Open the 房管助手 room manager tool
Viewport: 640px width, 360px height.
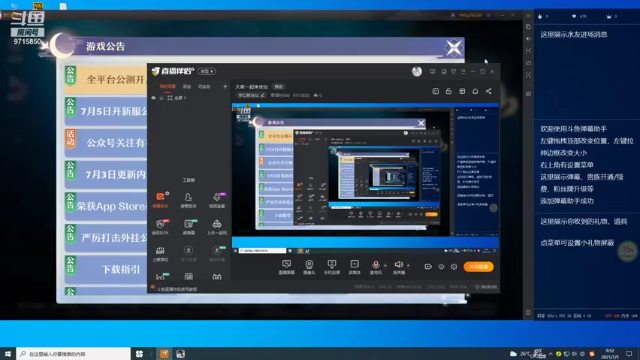(x=188, y=200)
